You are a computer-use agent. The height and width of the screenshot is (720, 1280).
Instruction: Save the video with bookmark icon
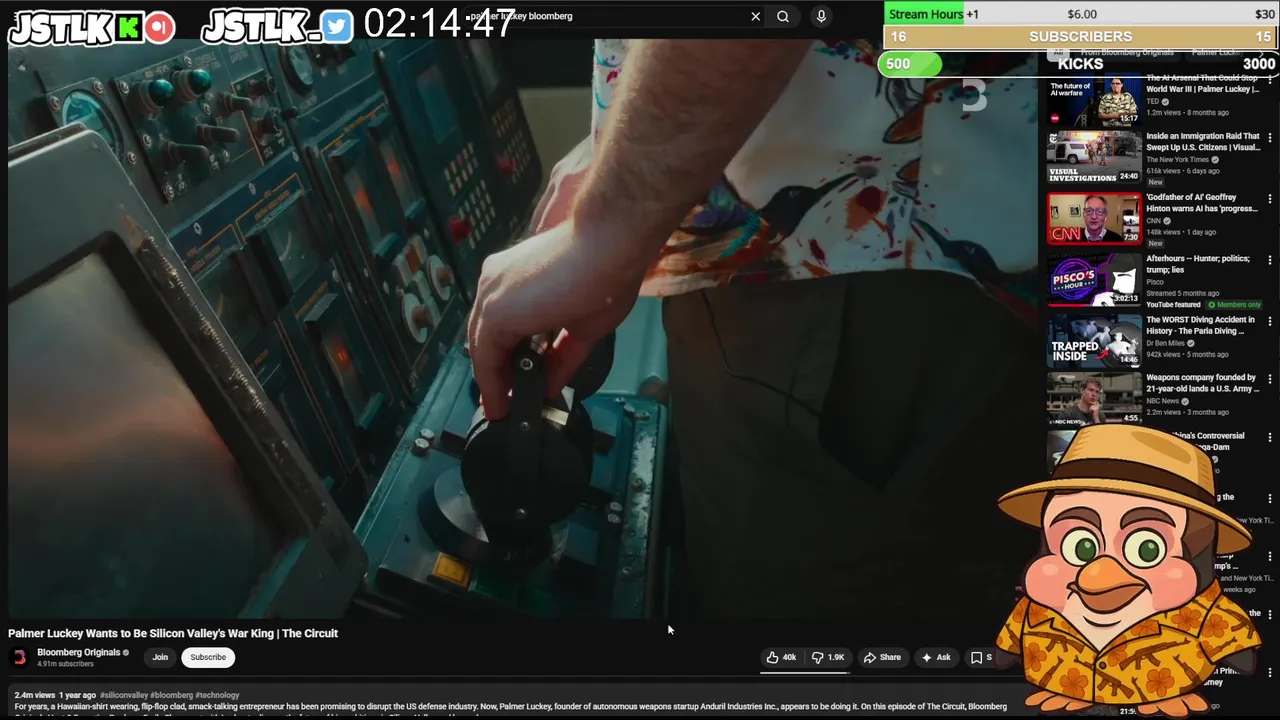(x=980, y=657)
